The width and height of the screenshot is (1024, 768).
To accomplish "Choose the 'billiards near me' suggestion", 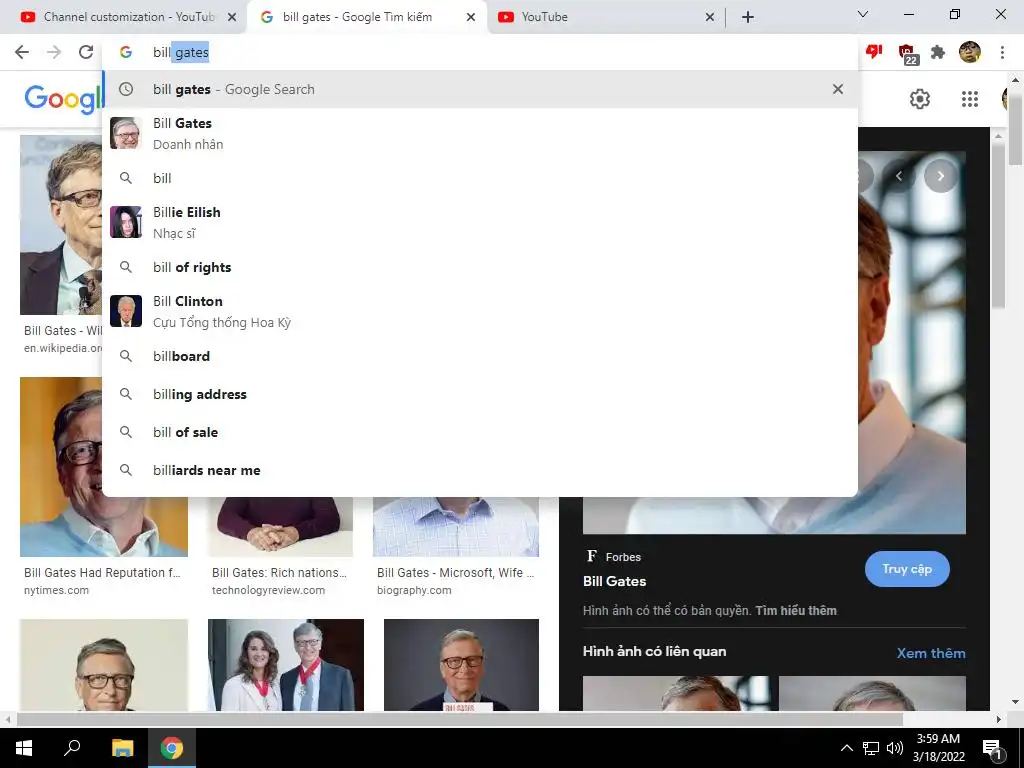I will pos(480,470).
